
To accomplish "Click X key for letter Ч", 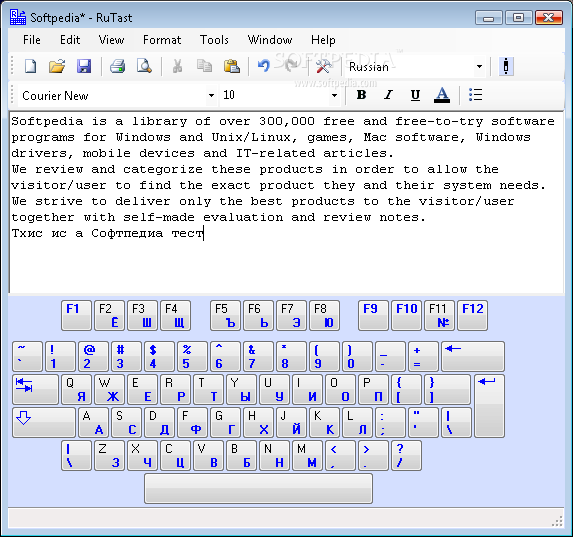I will [x=142, y=455].
